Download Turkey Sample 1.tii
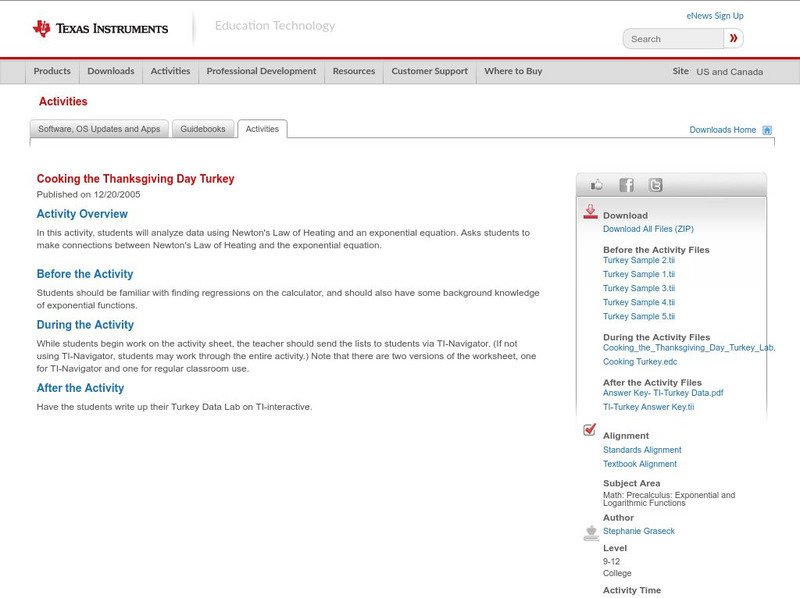Screen dimensions: 800x598 pos(639,275)
